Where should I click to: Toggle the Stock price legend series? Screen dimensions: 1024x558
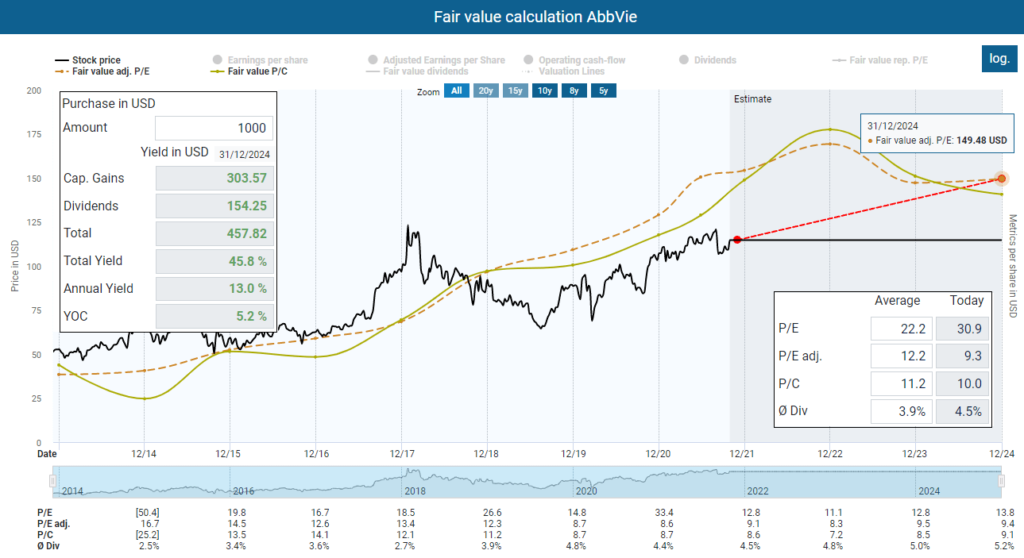pos(88,59)
